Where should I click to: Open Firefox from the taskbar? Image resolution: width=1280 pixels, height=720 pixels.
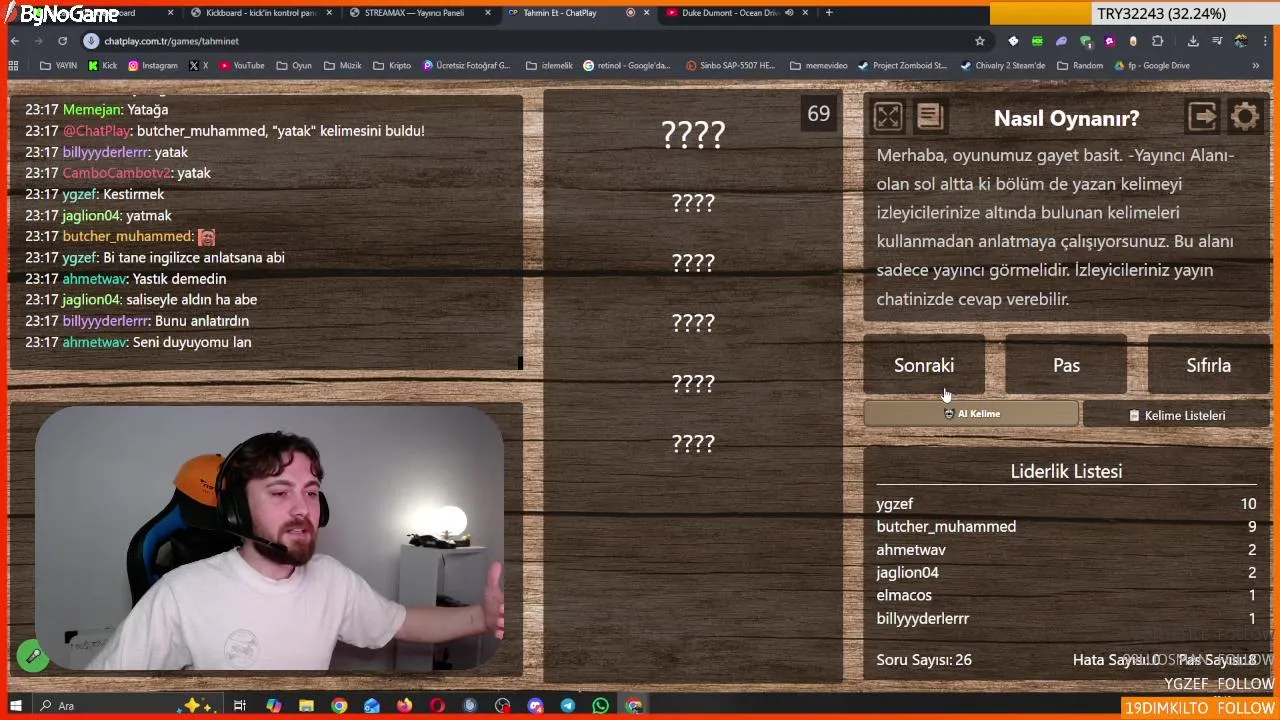click(404, 706)
